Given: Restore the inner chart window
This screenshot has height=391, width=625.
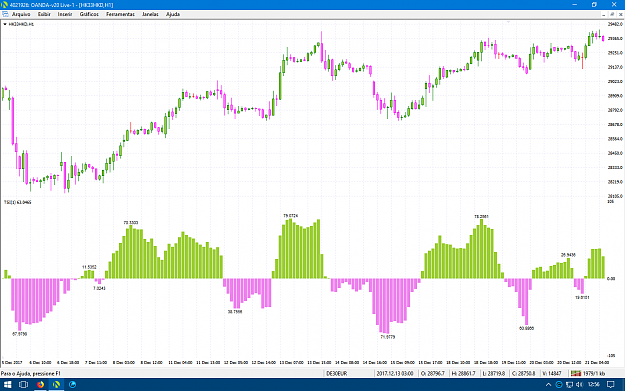Looking at the screenshot, I should (612, 14).
